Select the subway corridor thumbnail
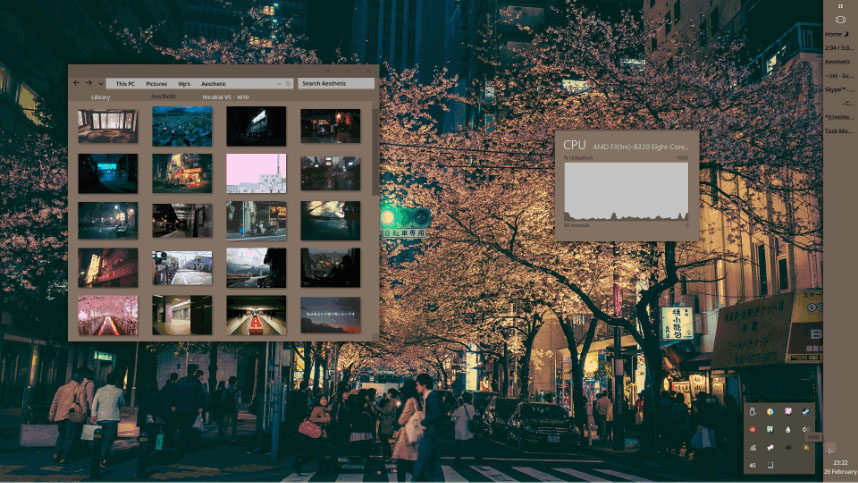858x483 pixels. 182,316
